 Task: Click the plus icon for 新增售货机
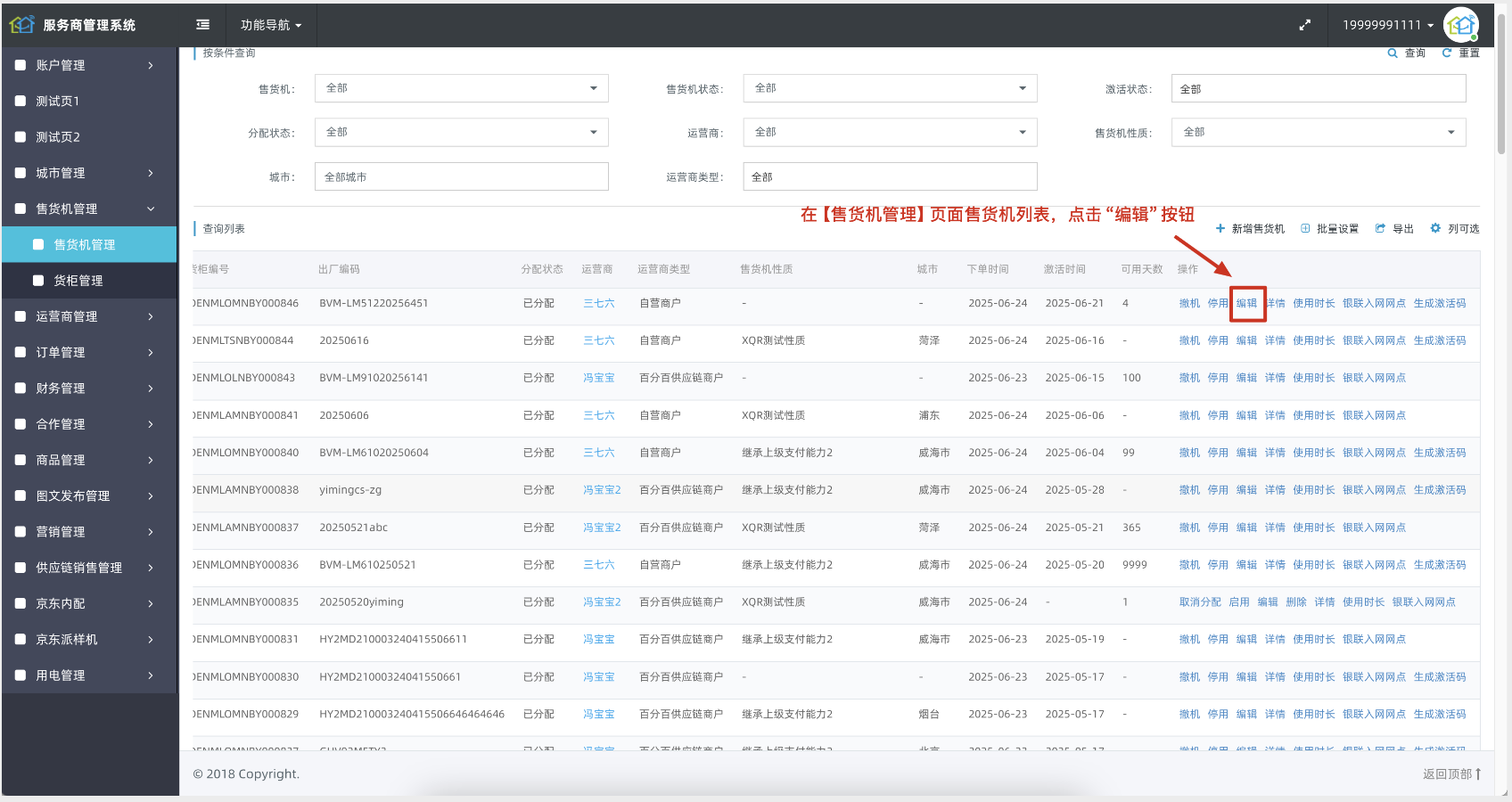(1220, 229)
